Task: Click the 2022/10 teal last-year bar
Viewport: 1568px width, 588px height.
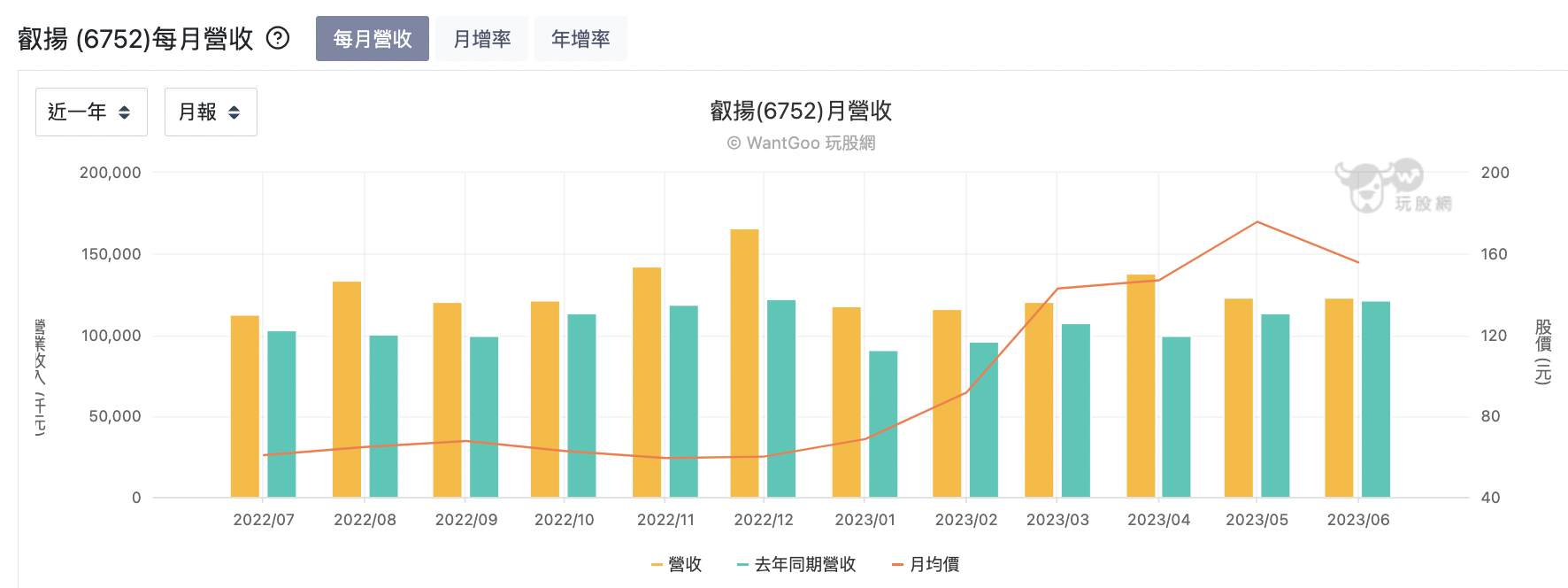Action: [581, 406]
